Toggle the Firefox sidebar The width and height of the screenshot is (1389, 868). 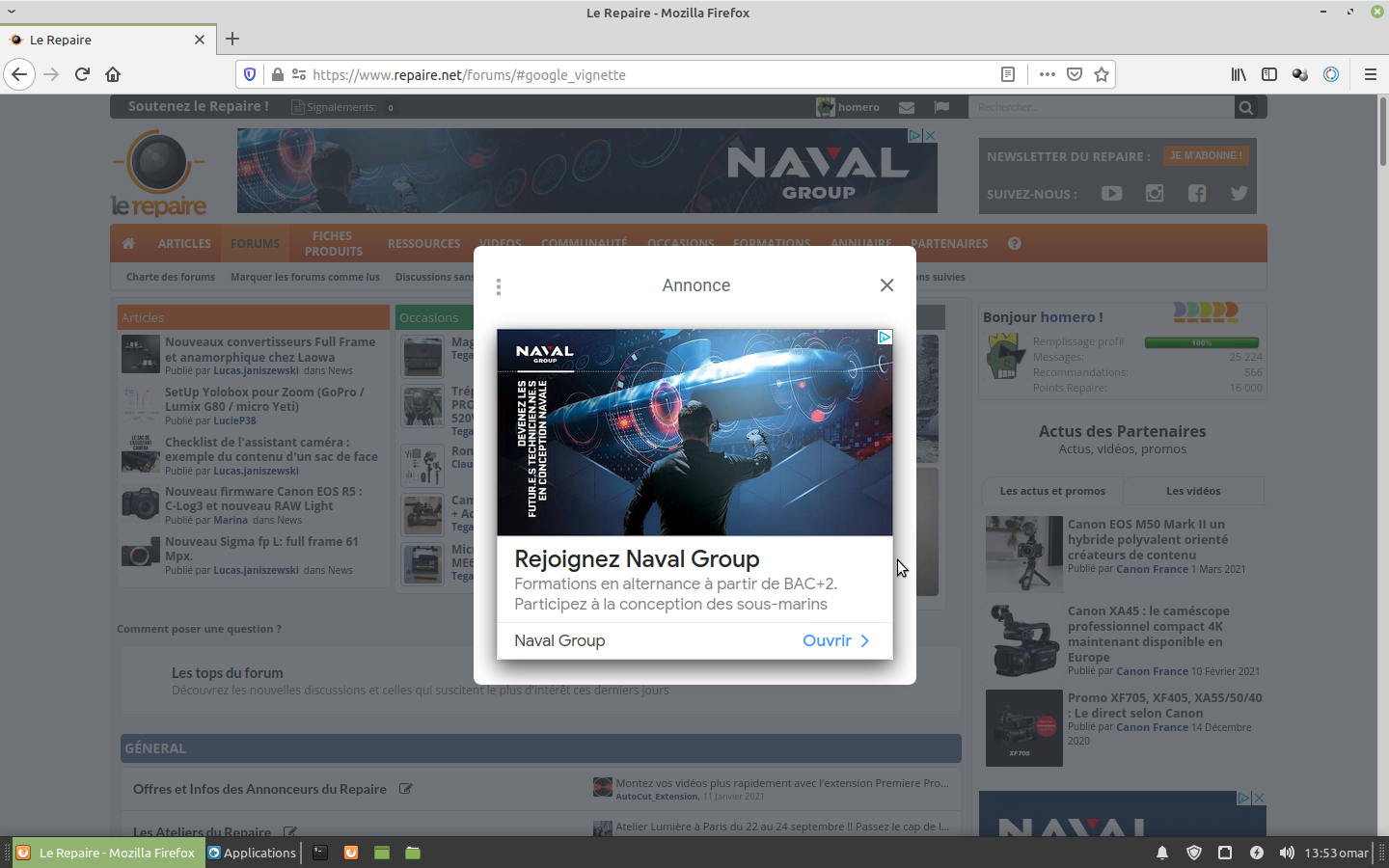[x=1269, y=74]
